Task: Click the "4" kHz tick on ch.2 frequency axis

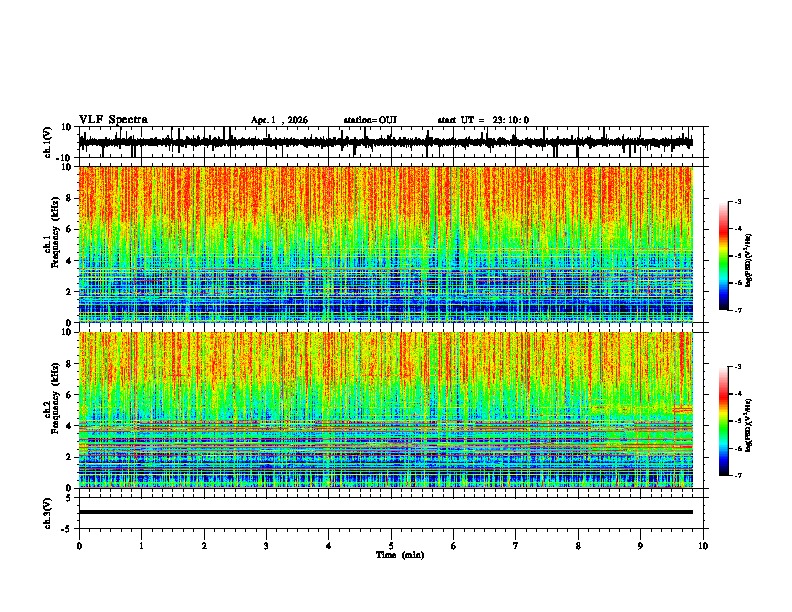Action: click(70, 426)
